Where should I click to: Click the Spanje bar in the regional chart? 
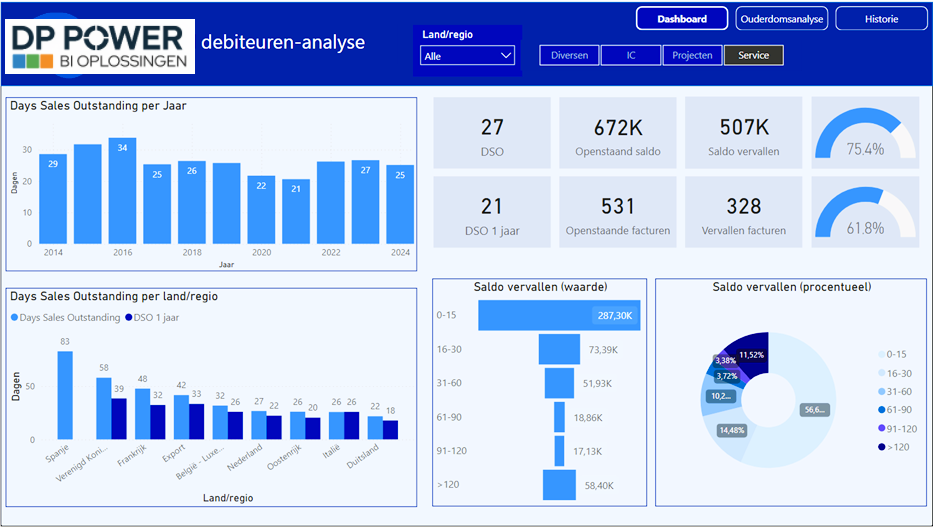(65, 395)
